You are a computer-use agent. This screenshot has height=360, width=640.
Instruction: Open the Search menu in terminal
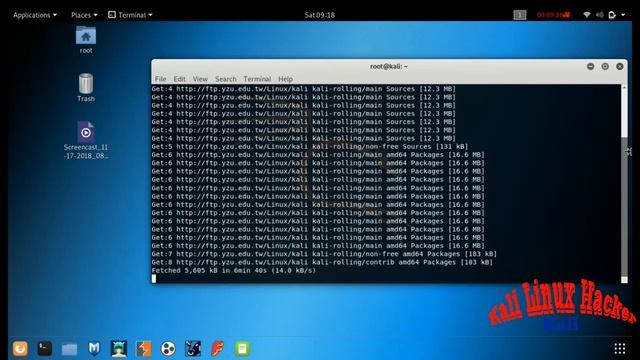pos(226,79)
